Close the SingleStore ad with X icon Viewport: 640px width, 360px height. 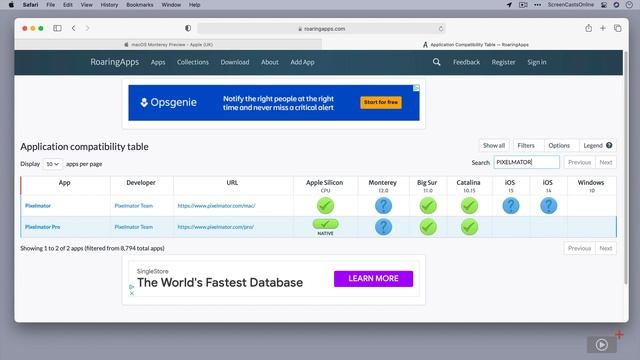click(x=131, y=293)
